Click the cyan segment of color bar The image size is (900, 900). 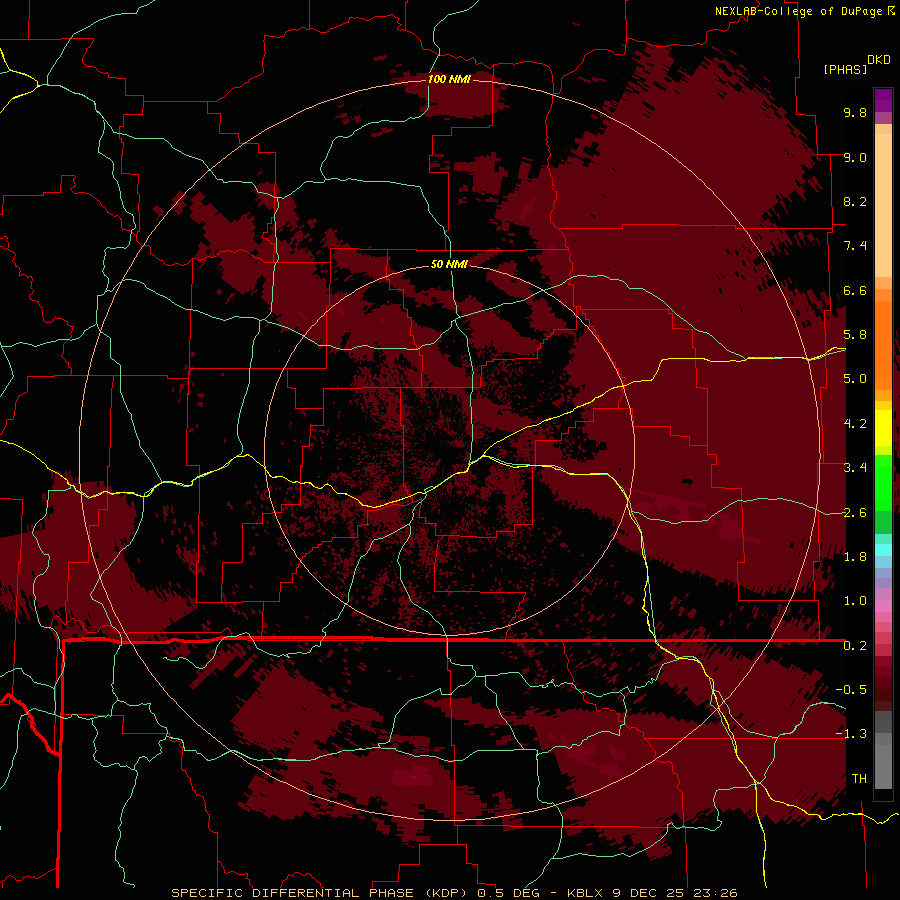(883, 550)
